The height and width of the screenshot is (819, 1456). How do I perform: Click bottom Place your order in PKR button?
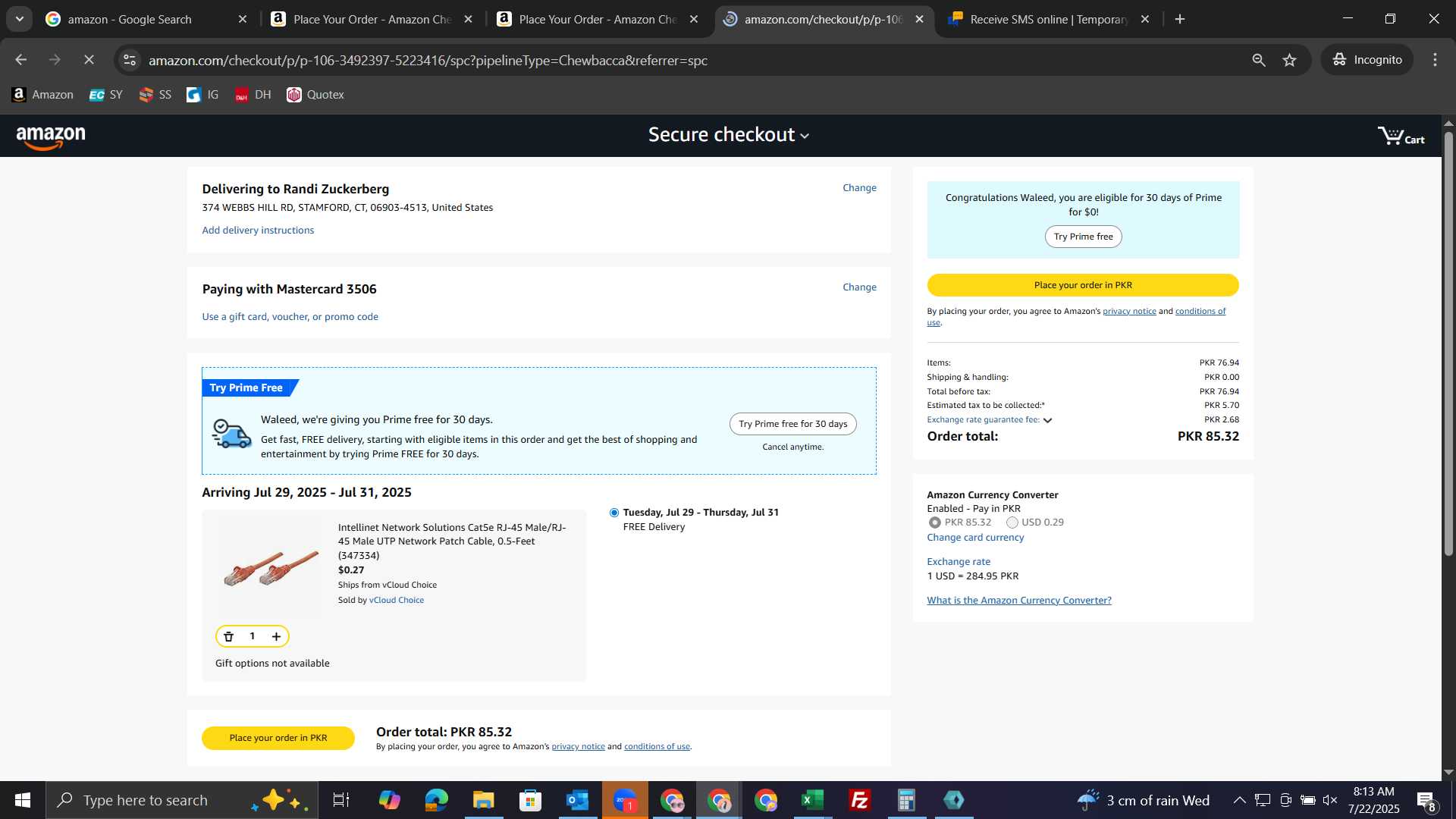278,739
